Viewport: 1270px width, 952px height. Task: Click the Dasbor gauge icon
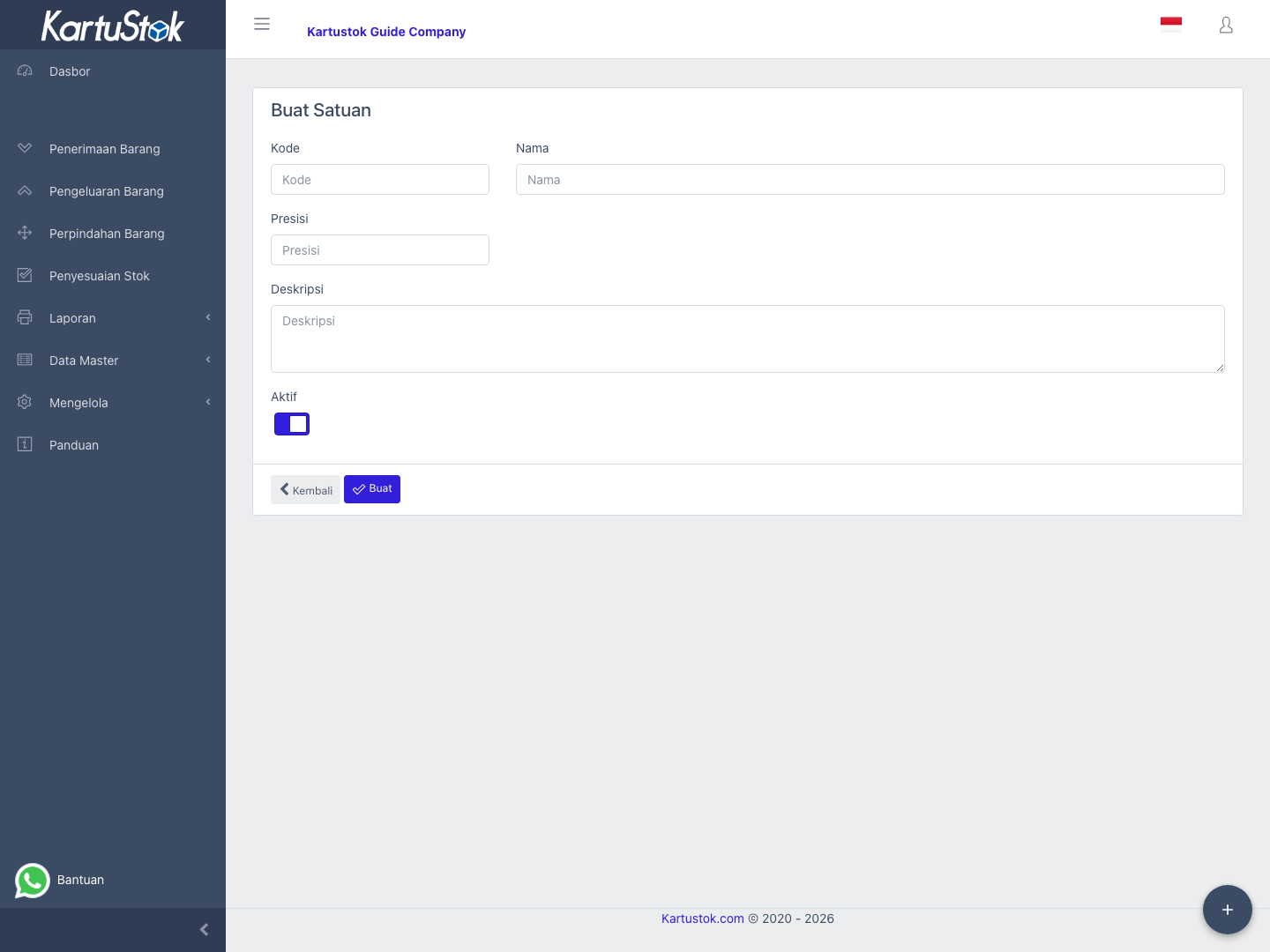coord(25,71)
